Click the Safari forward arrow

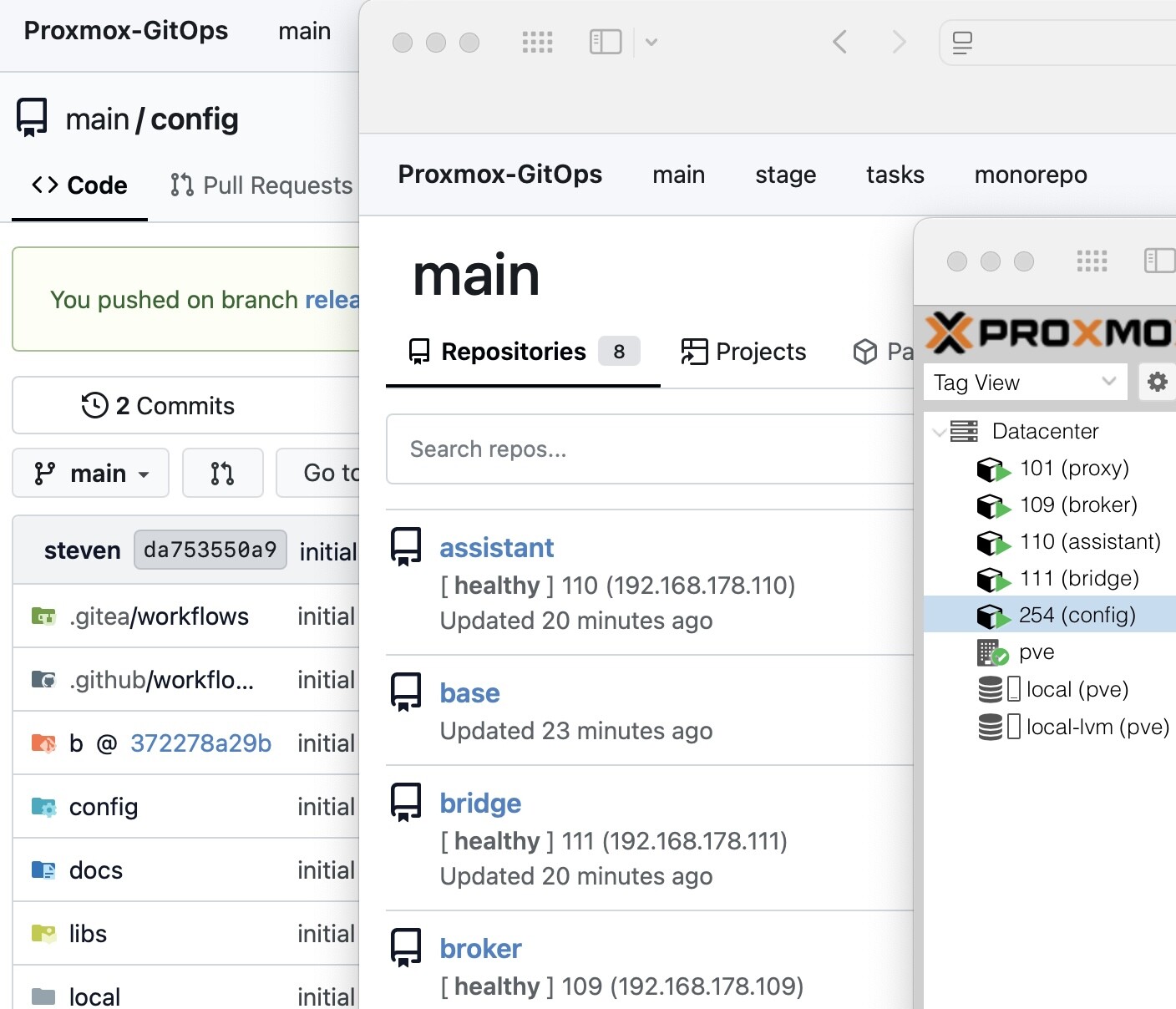[899, 42]
